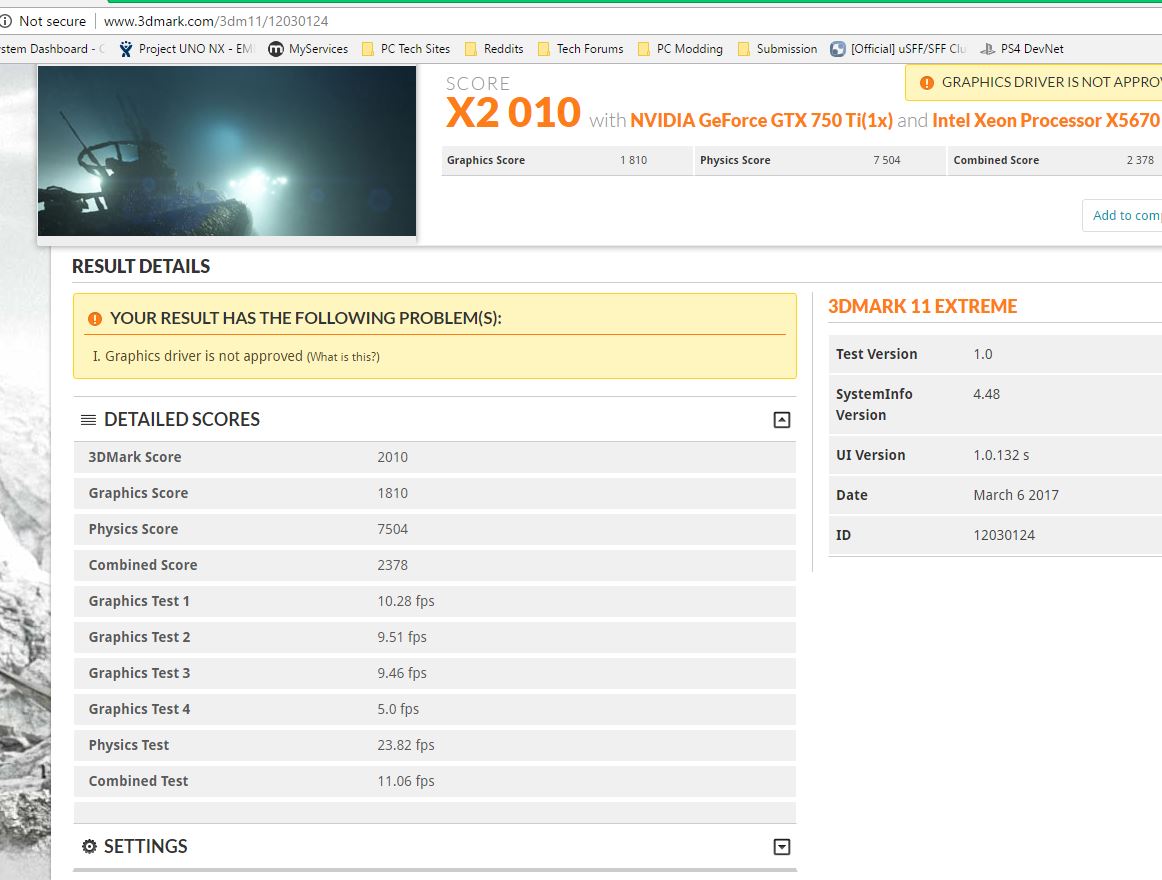Click the warning icon beside YOUR RESULT HAS PROBLEM(S)

pyautogui.click(x=95, y=319)
